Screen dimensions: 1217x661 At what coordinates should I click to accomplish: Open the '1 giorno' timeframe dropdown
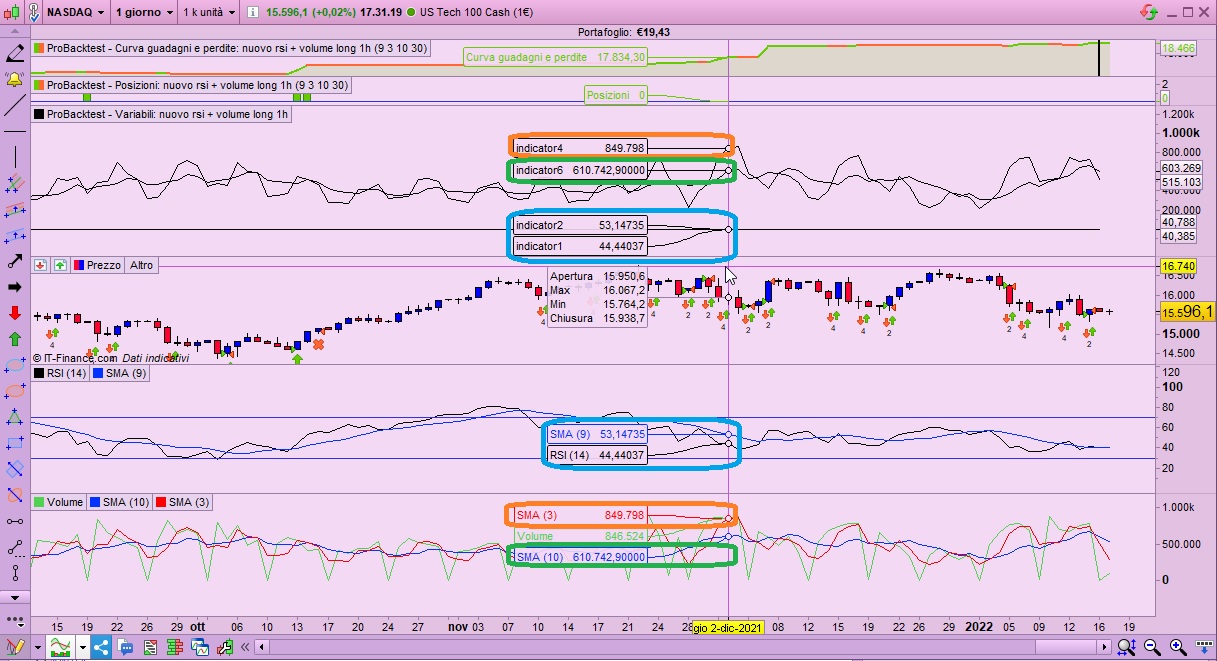(x=142, y=13)
